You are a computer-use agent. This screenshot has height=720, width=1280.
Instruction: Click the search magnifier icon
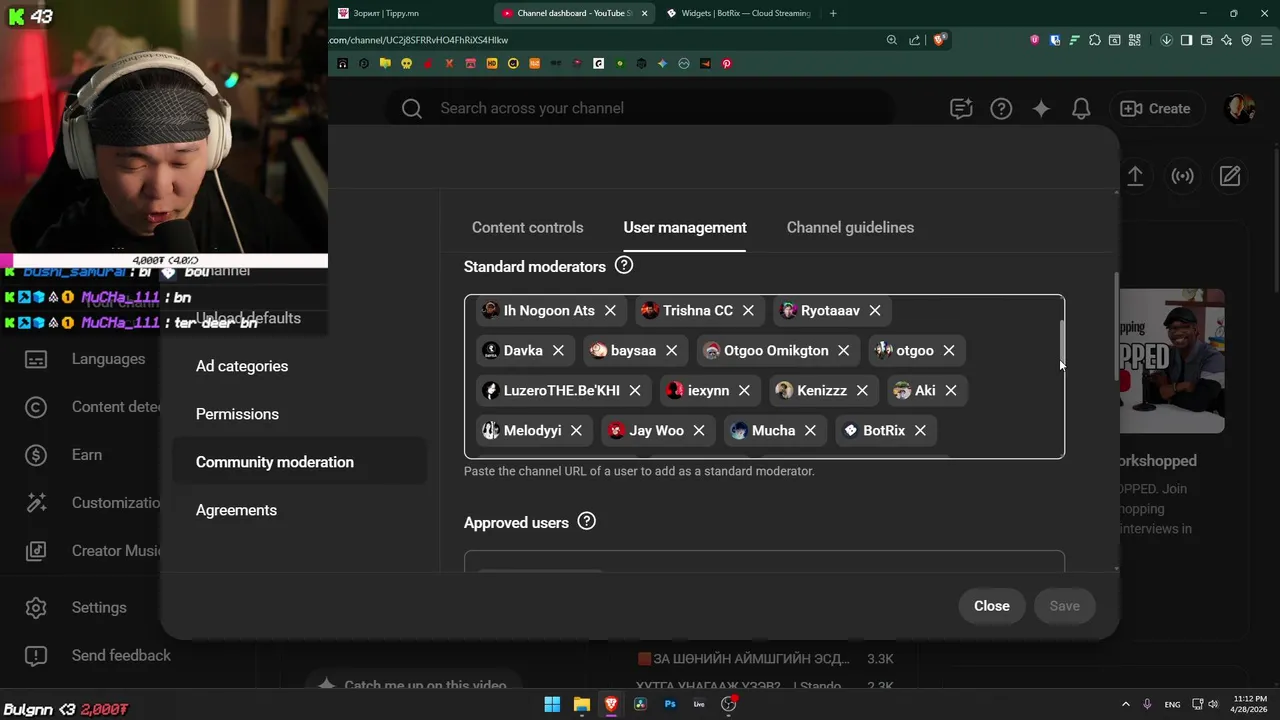pyautogui.click(x=412, y=109)
